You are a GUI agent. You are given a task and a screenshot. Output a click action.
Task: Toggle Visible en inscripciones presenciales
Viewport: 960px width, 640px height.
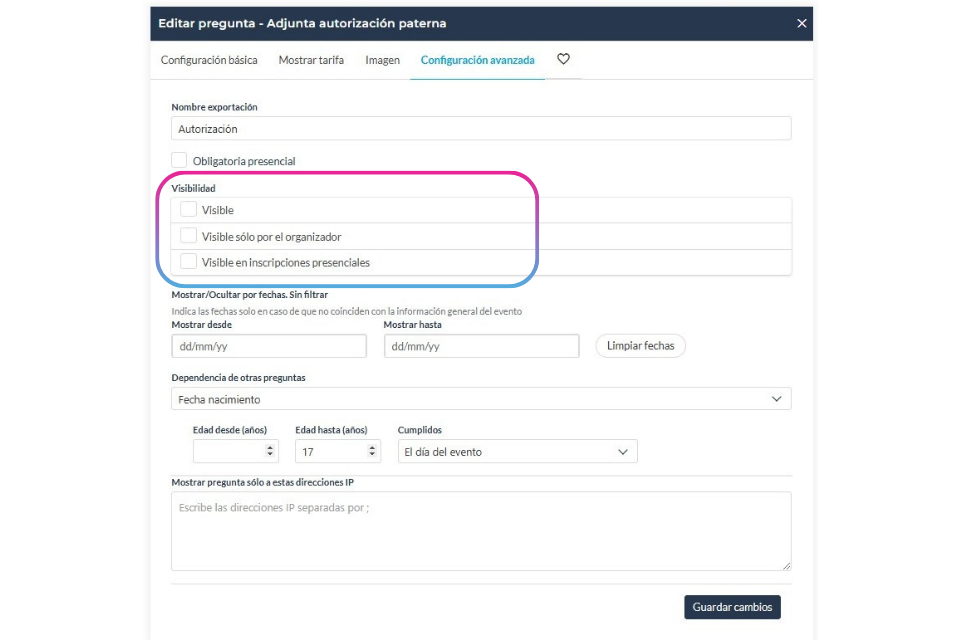coord(188,262)
